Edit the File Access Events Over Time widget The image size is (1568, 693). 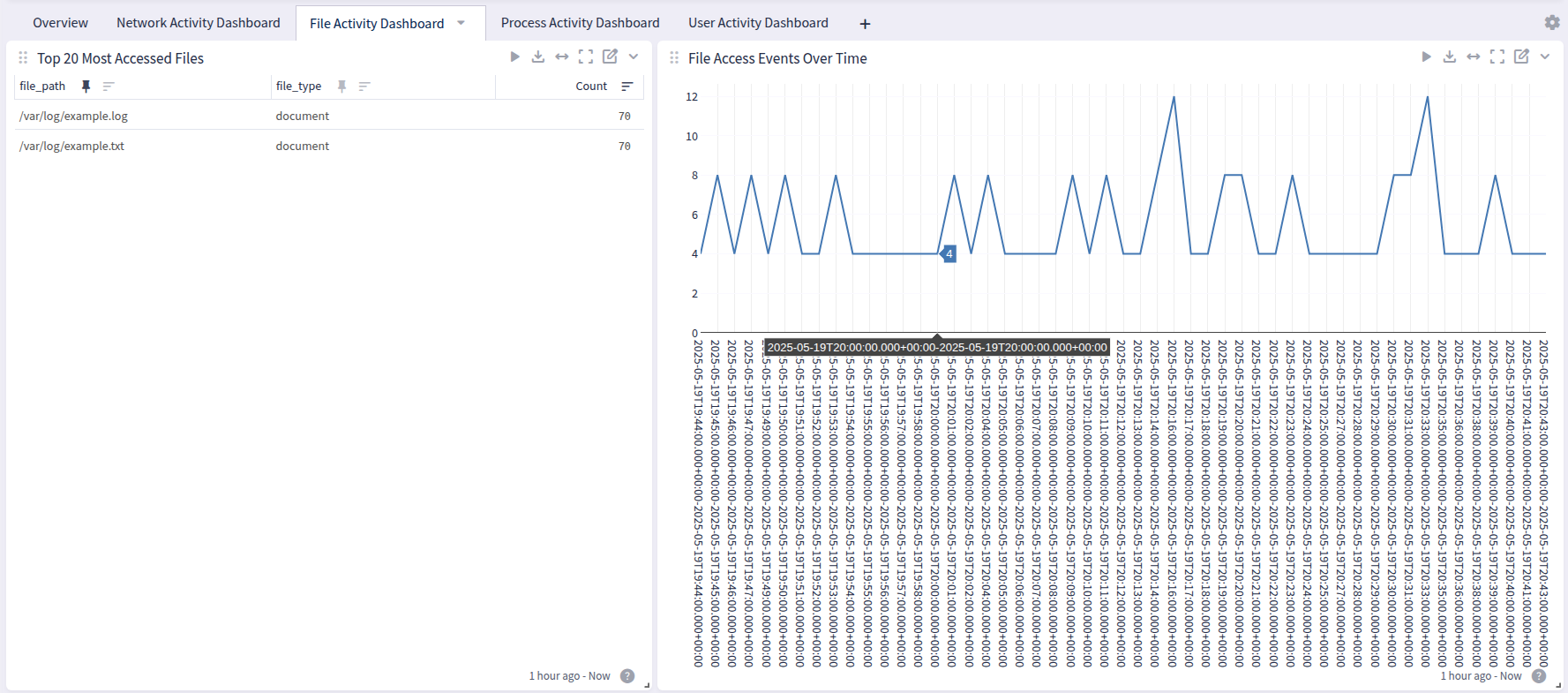click(x=1521, y=56)
